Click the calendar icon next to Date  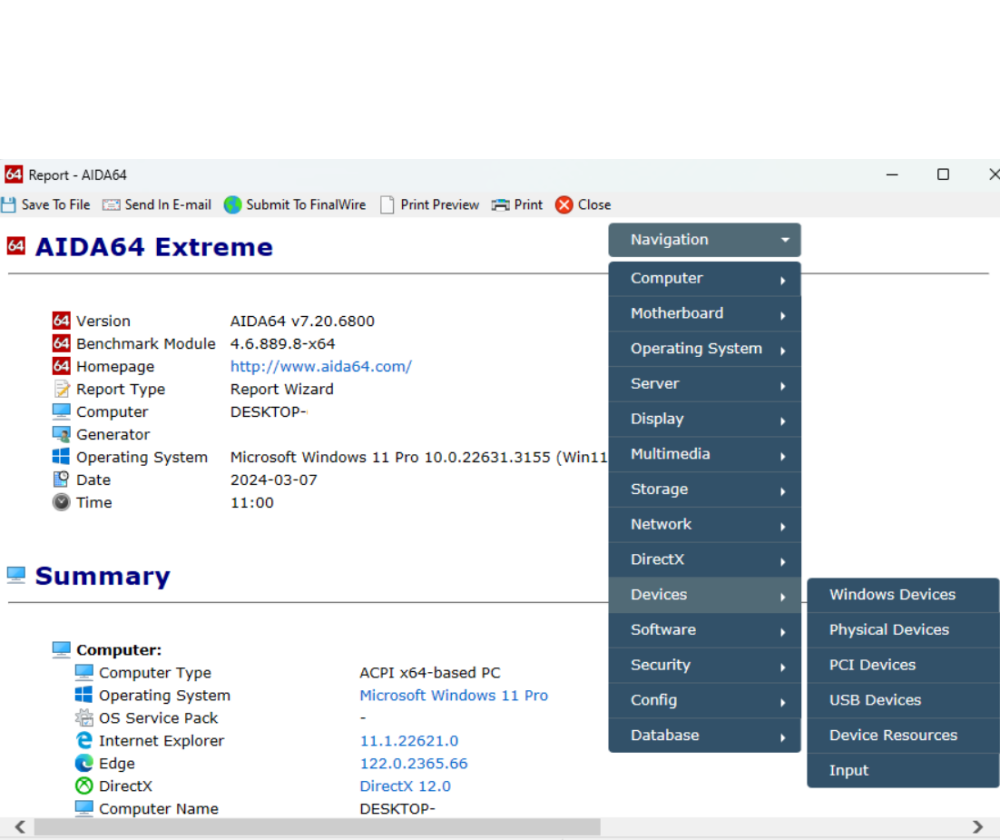(x=61, y=479)
